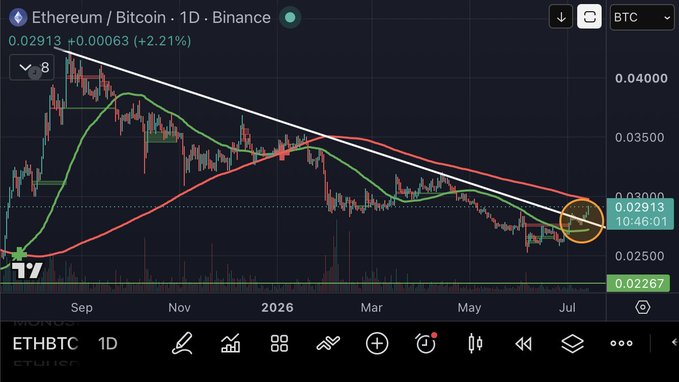The width and height of the screenshot is (679, 382).
Task: Click the Mar time axis label
Action: [372, 308]
